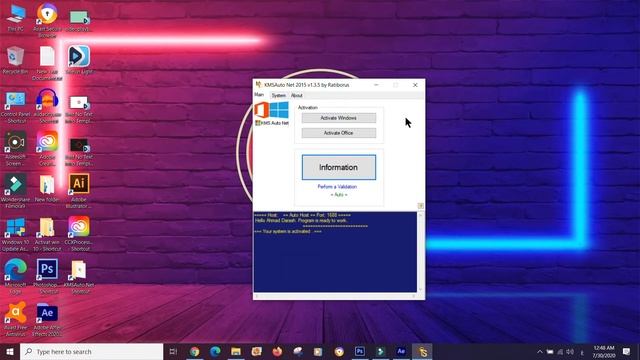This screenshot has width=640, height=360.
Task: Open Task View from the taskbar
Action: coord(173,351)
